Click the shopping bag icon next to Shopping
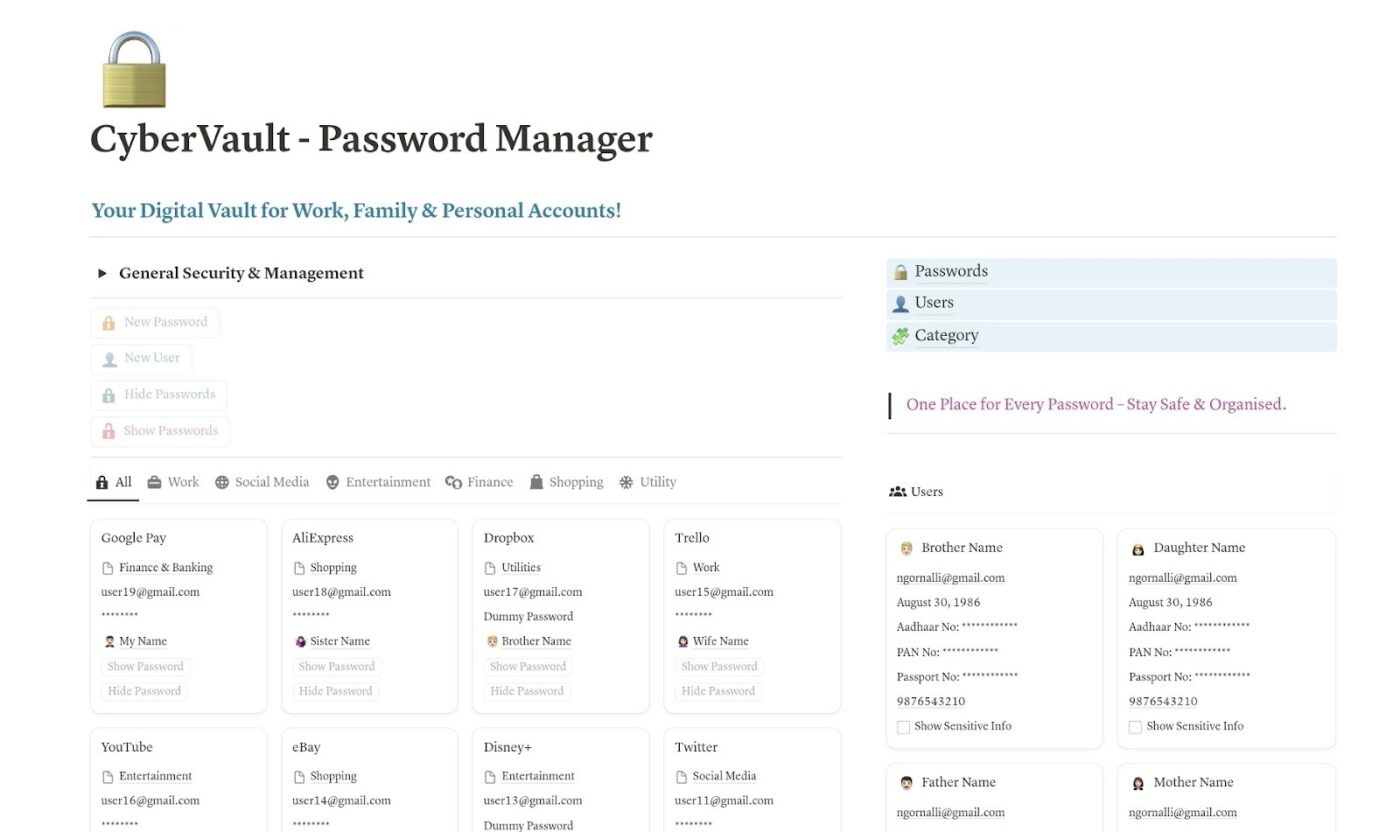Image resolution: width=1400 pixels, height=832 pixels. (535, 481)
